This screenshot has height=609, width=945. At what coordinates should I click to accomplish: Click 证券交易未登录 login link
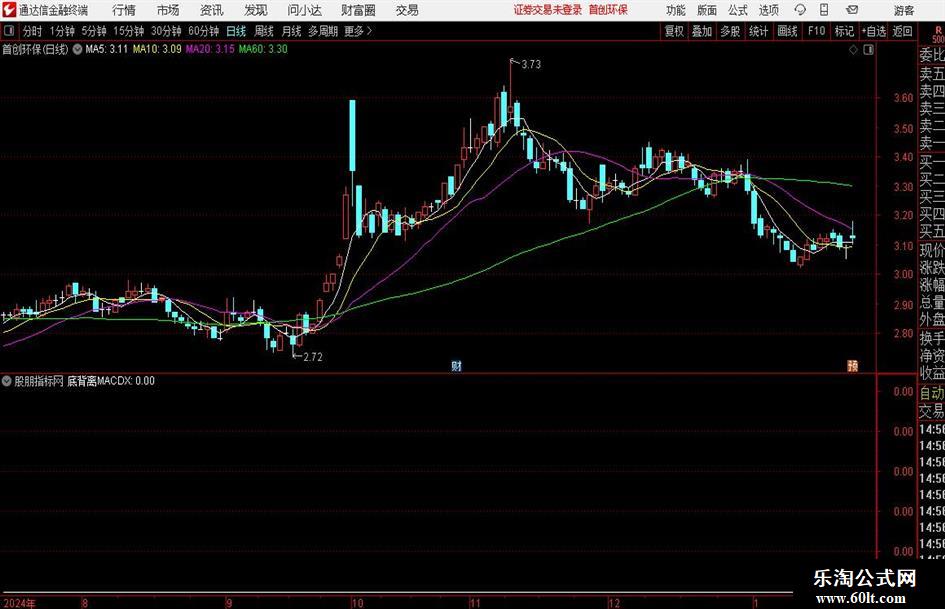[x=548, y=10]
